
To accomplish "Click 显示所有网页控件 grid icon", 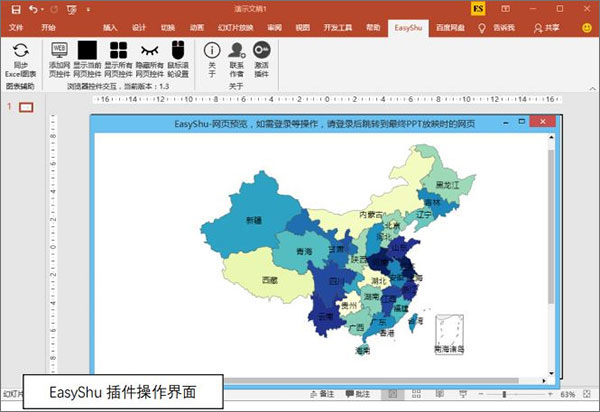I will point(118,49).
